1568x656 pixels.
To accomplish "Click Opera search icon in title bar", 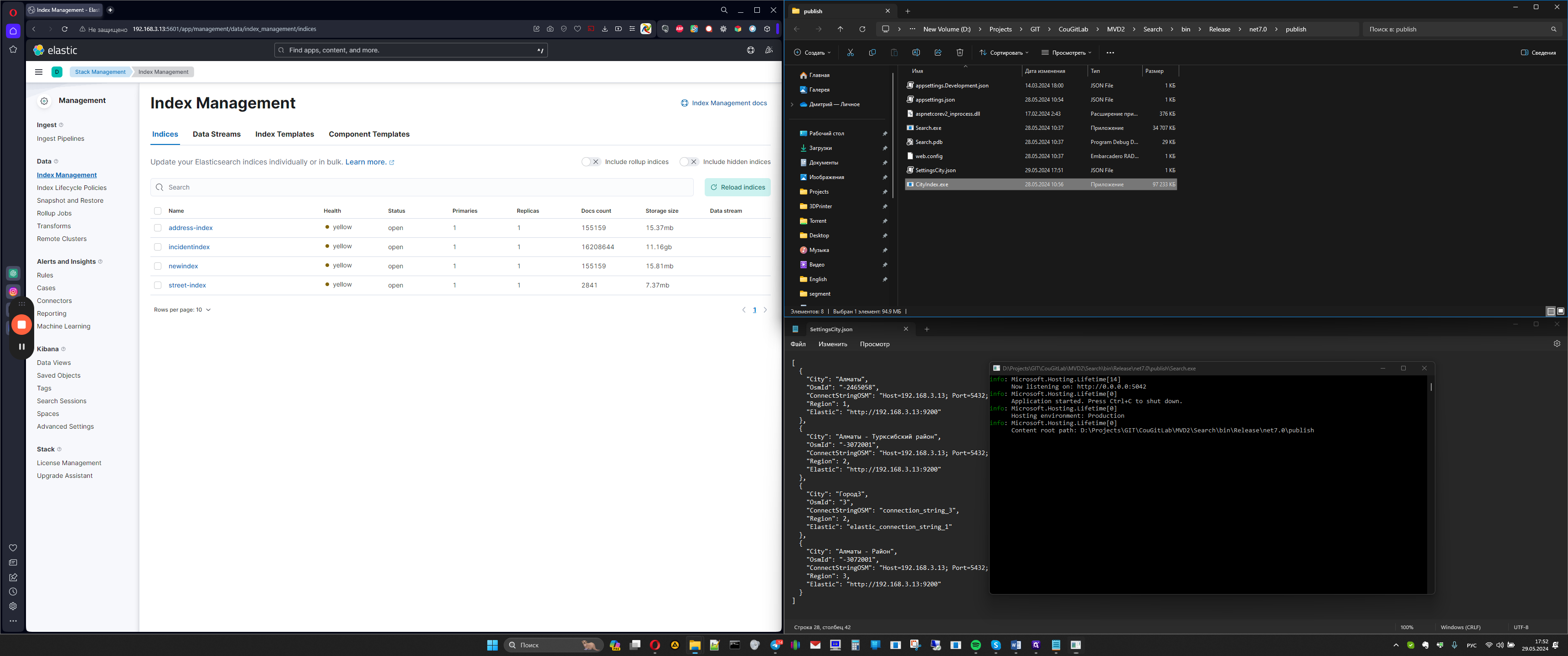I will coord(724,10).
